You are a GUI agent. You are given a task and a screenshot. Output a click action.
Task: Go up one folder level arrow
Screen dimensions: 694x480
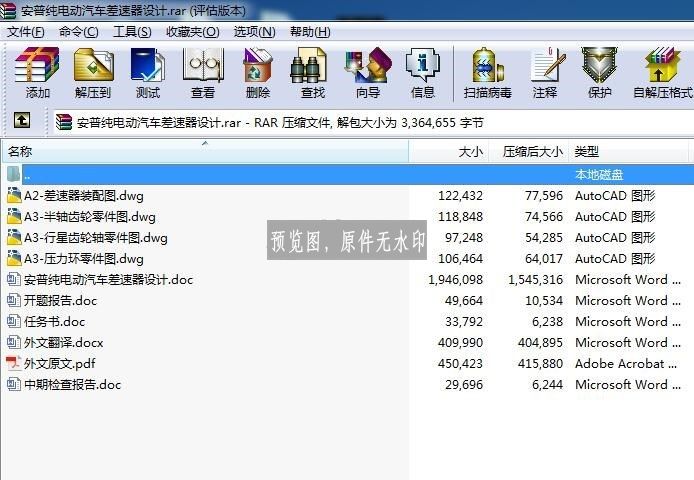(x=22, y=120)
